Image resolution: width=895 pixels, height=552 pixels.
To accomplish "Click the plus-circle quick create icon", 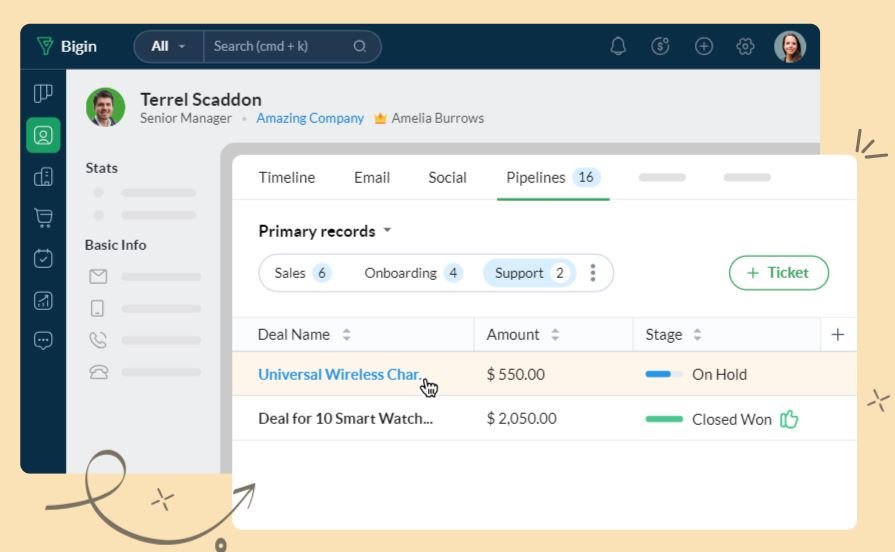I will (x=703, y=46).
